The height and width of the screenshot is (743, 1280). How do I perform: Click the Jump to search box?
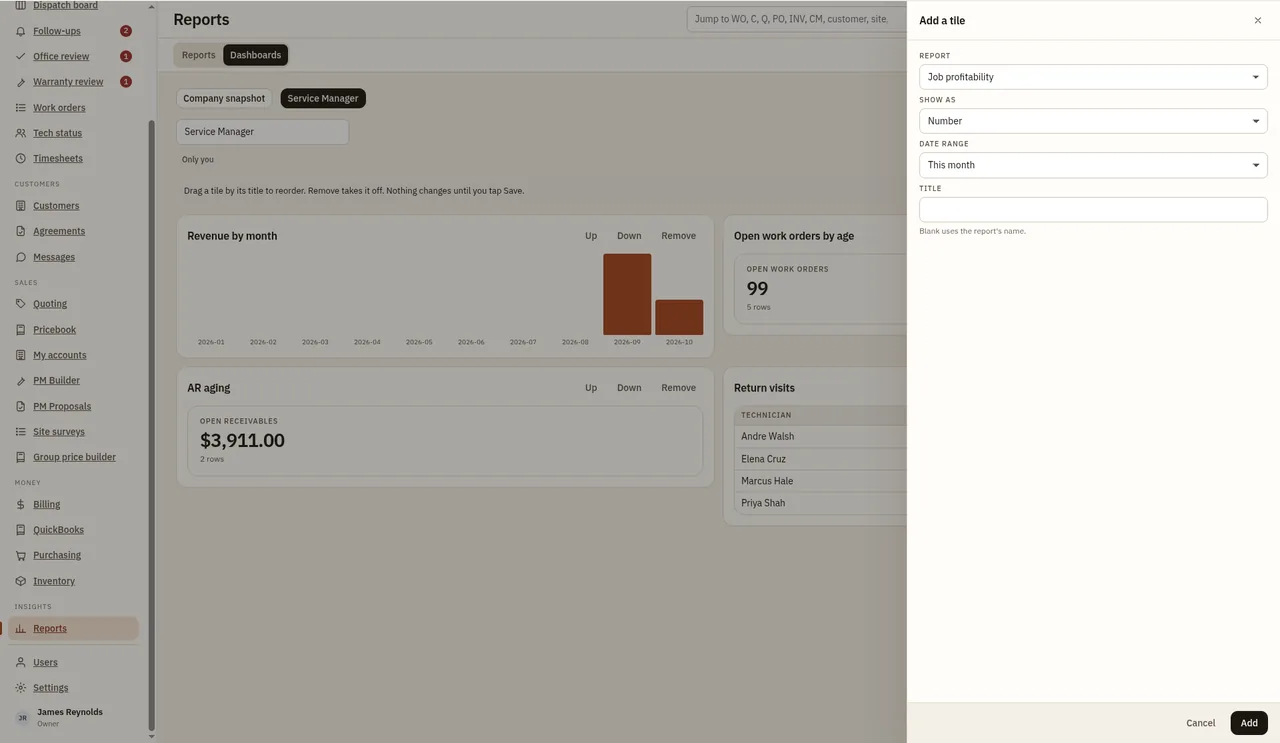click(x=797, y=19)
